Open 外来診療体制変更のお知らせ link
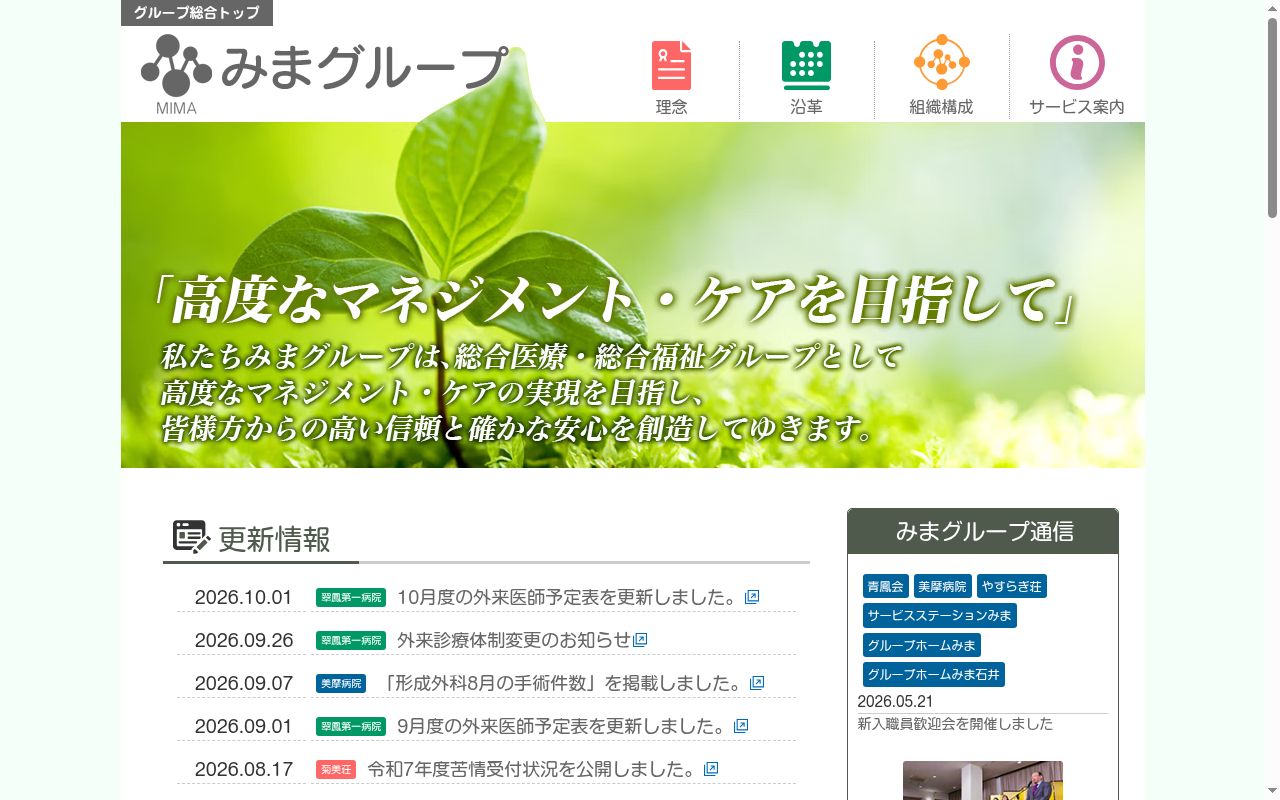Viewport: 1280px width, 800px height. [x=514, y=640]
